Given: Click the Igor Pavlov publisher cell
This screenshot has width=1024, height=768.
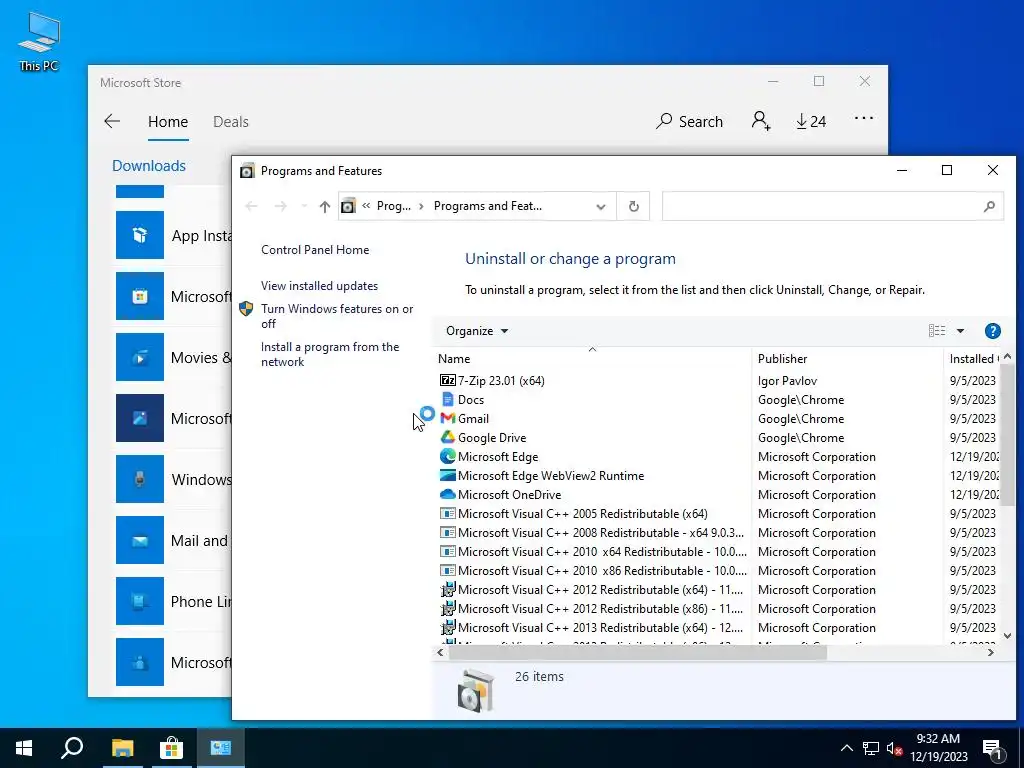Looking at the screenshot, I should click(788, 381).
